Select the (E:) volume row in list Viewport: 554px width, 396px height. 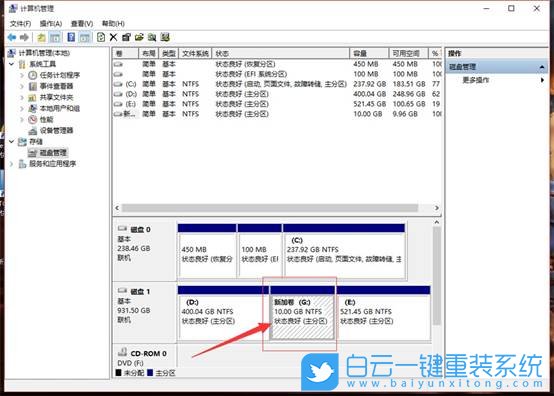coord(277,104)
